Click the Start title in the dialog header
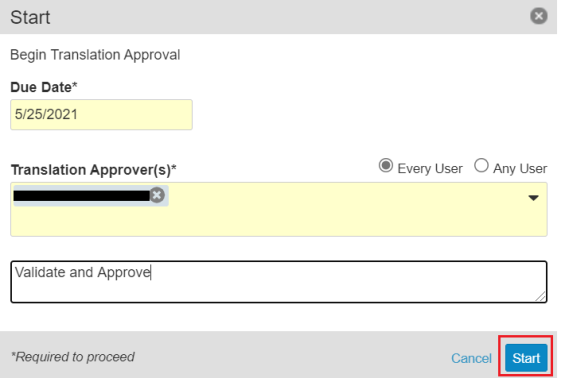Viewport: 565px width, 378px height. click(x=30, y=17)
